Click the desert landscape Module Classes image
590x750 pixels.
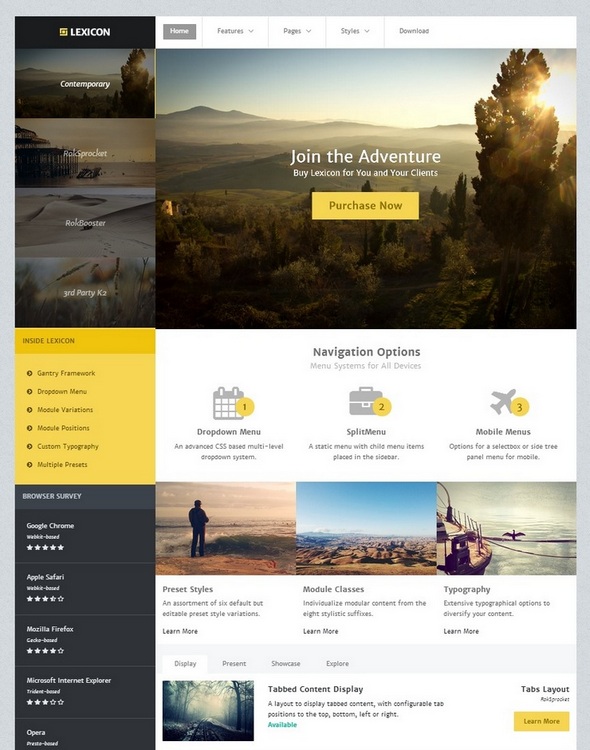(x=366, y=528)
